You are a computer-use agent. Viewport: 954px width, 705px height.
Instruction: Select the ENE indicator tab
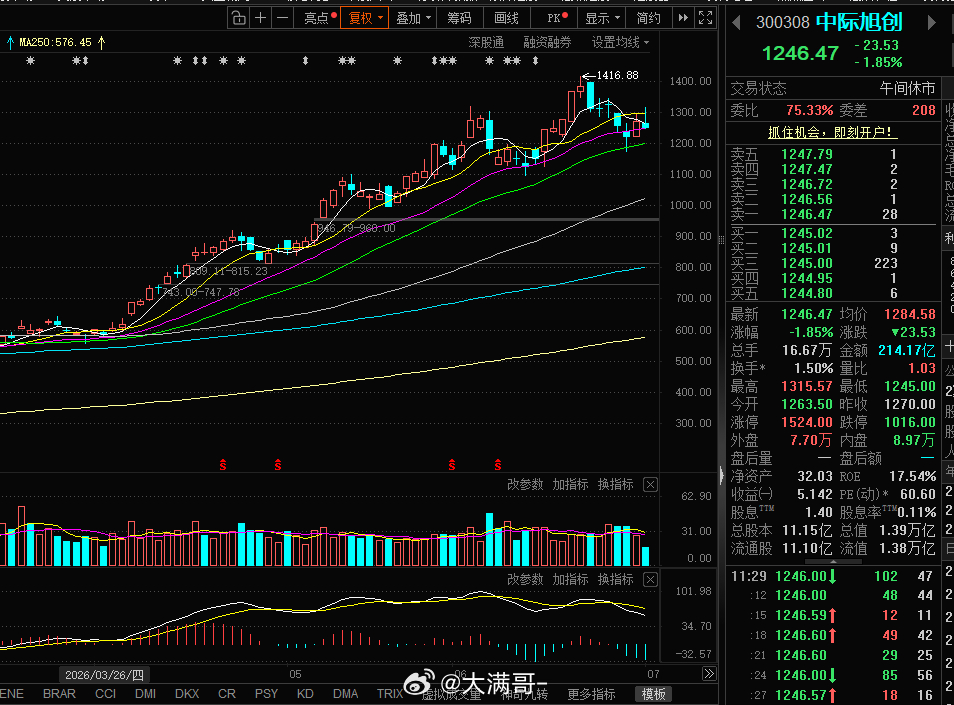(12, 694)
